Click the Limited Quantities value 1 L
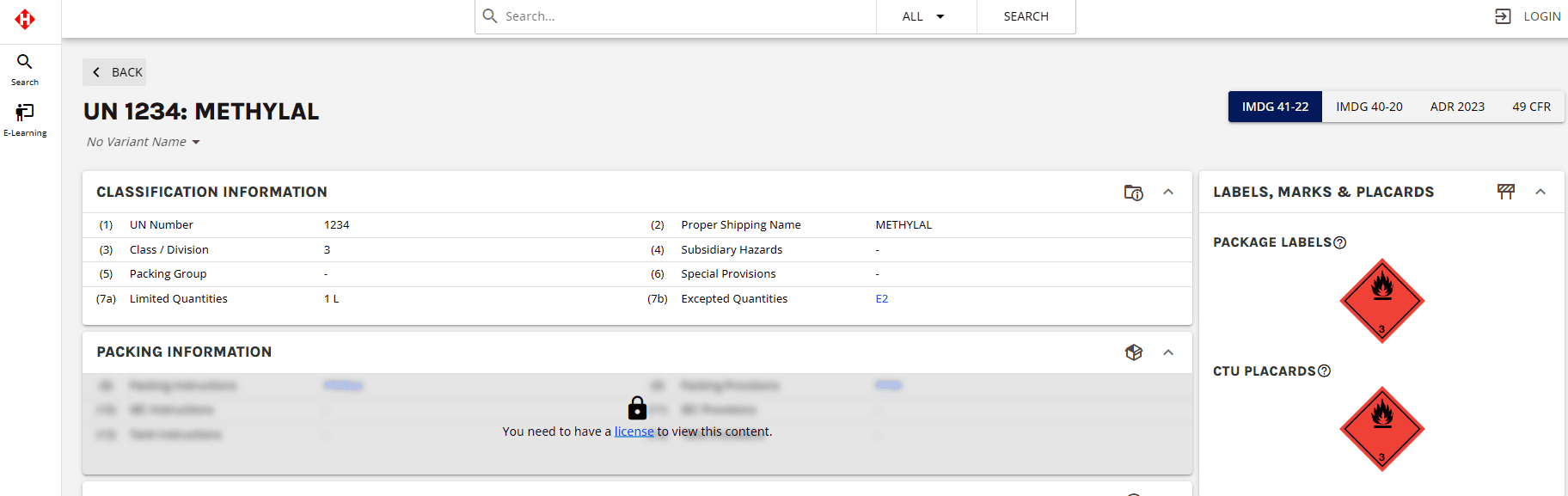Viewport: 1568px width, 496px height. coord(331,299)
